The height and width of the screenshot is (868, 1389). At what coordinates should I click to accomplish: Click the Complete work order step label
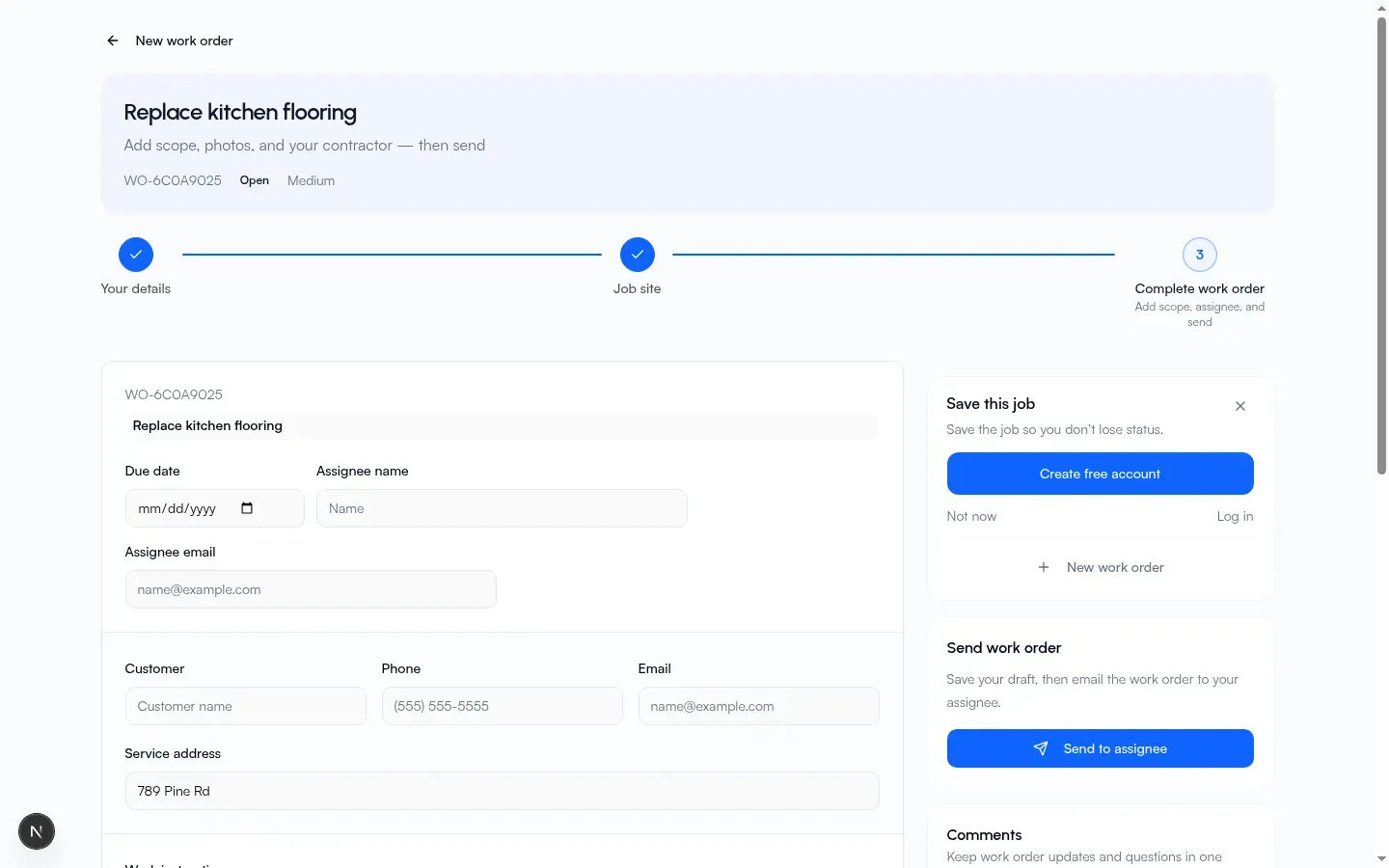[x=1200, y=288]
